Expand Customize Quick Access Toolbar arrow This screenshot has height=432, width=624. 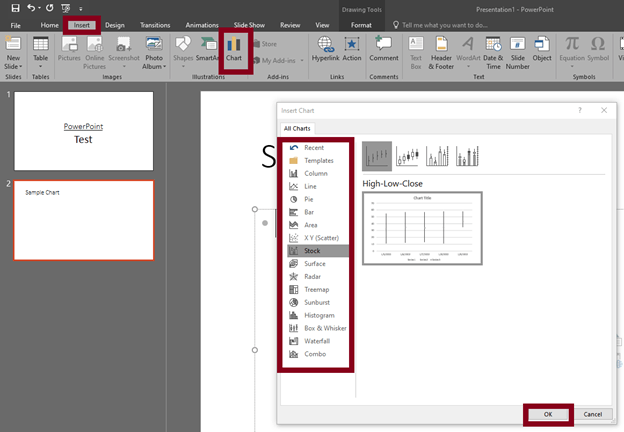coord(81,8)
